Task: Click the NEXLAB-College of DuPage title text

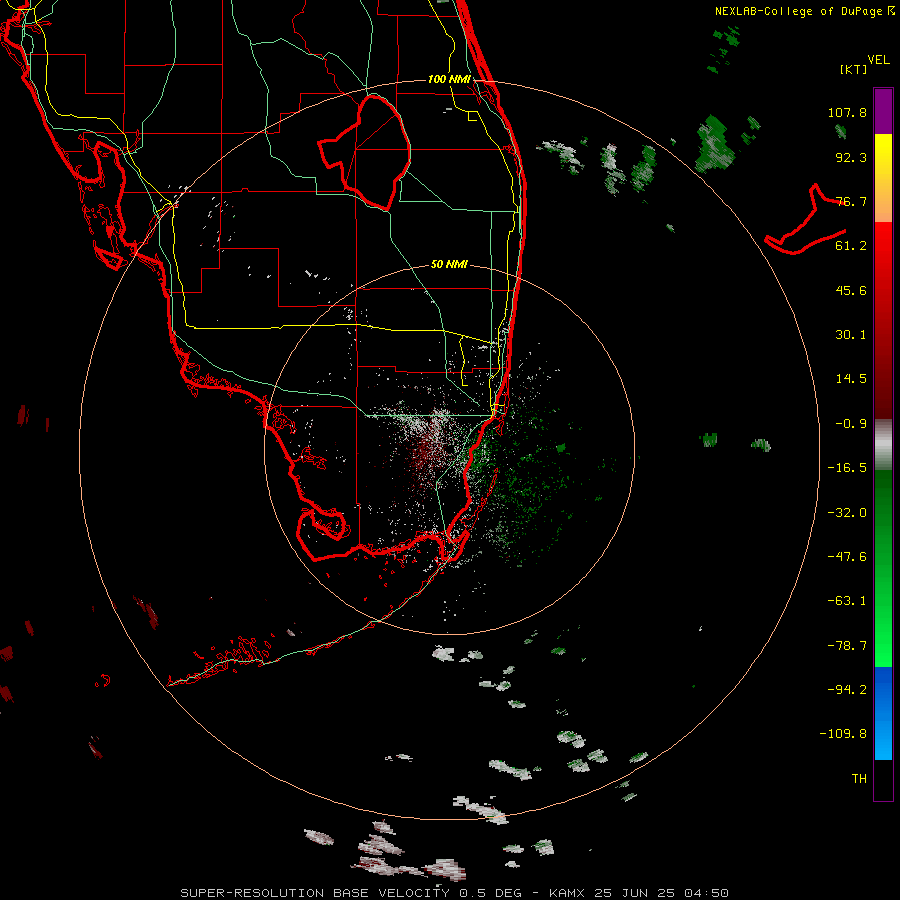Action: coord(804,11)
